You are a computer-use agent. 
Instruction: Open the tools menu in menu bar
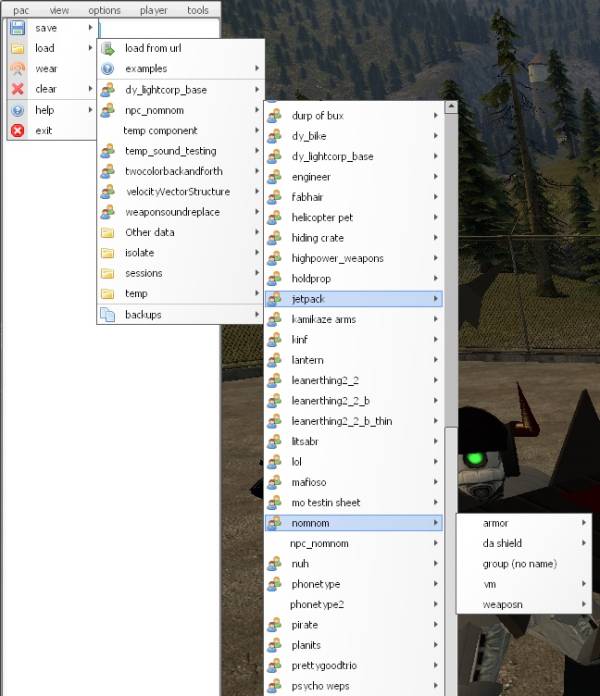pos(198,10)
